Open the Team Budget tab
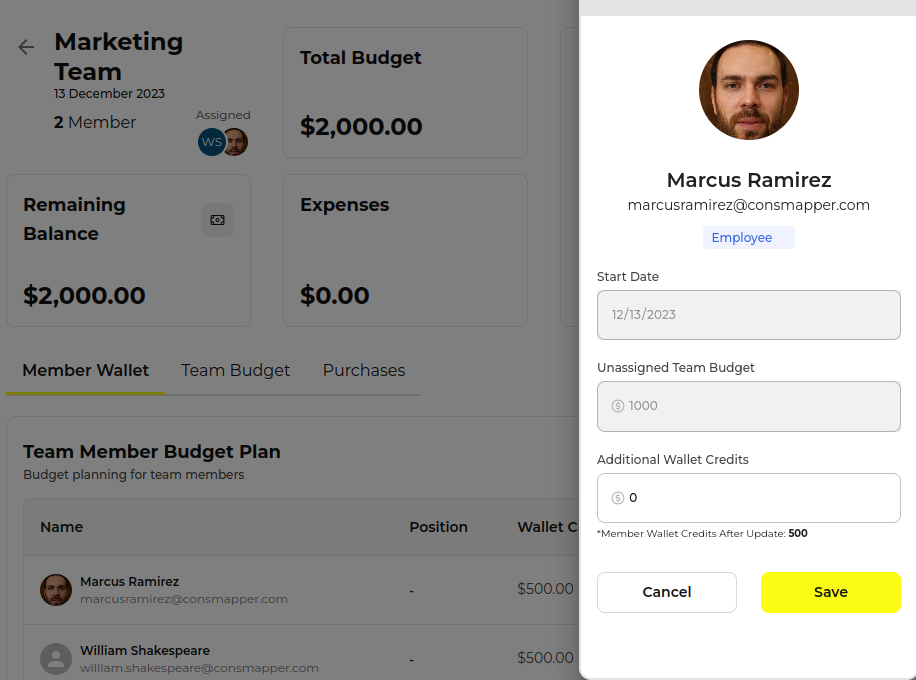The height and width of the screenshot is (680, 916). pos(235,370)
